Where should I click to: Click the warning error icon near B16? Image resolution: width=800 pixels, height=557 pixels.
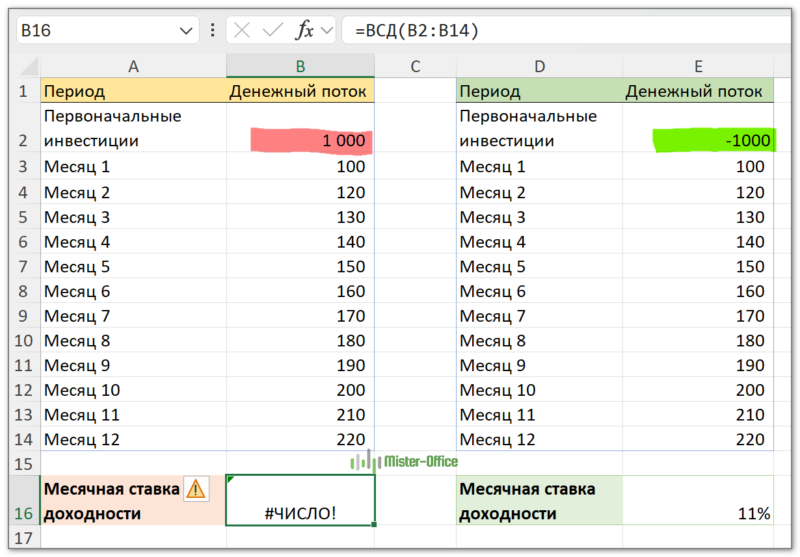click(195, 488)
